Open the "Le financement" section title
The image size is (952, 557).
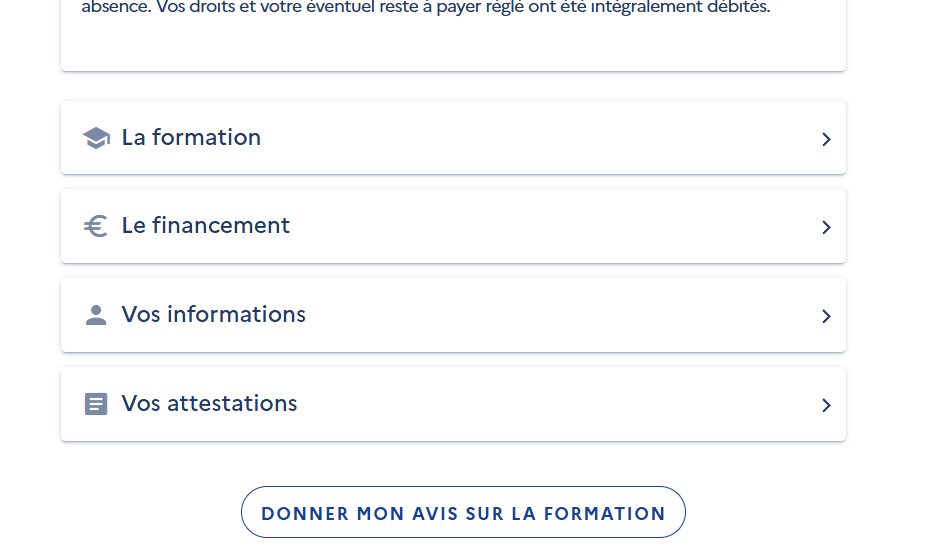pos(205,226)
